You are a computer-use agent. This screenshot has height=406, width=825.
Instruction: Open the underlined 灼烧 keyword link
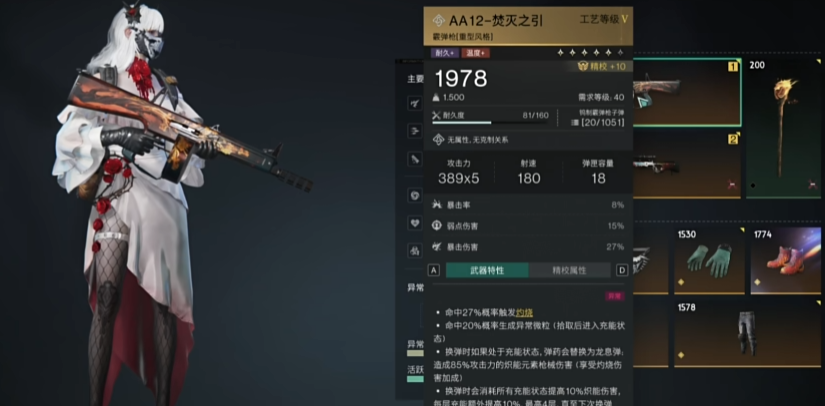524,312
